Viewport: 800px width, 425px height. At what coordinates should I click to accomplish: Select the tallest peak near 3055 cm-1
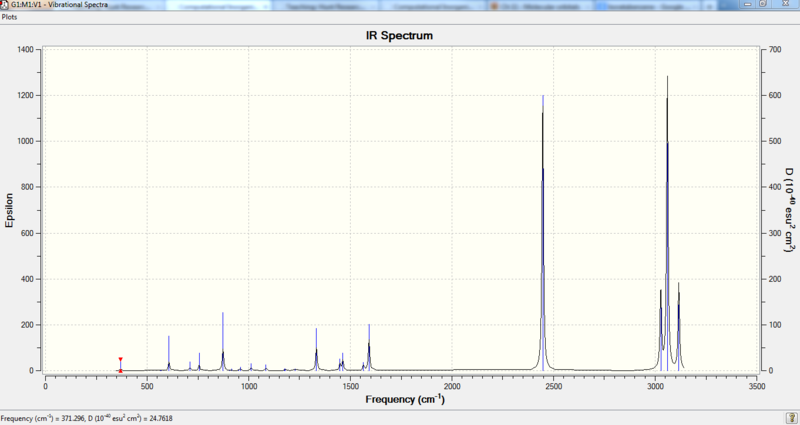[x=667, y=223]
